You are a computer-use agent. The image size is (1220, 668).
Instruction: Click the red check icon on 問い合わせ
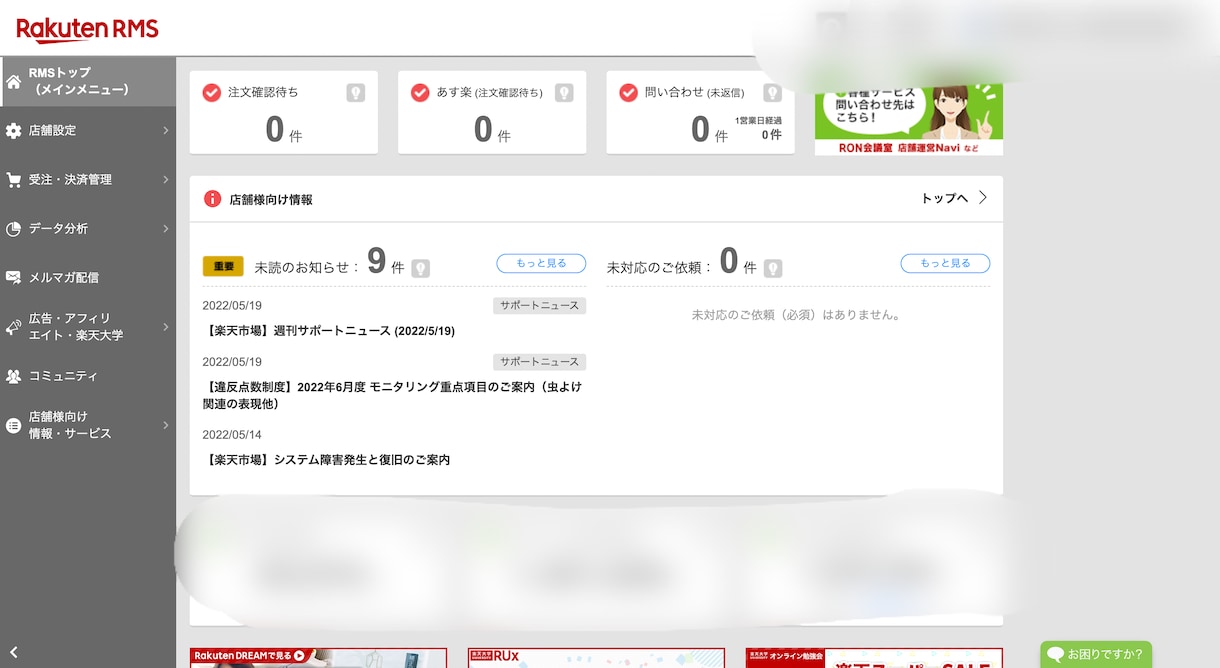628,92
